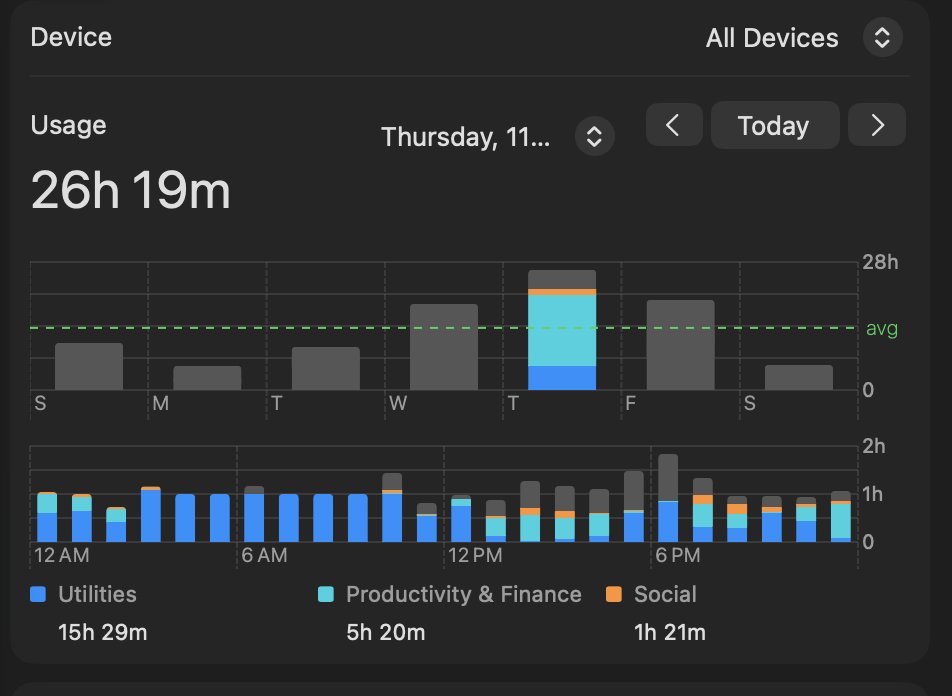
Task: Go to next day with right chevron
Action: pyautogui.click(x=877, y=125)
